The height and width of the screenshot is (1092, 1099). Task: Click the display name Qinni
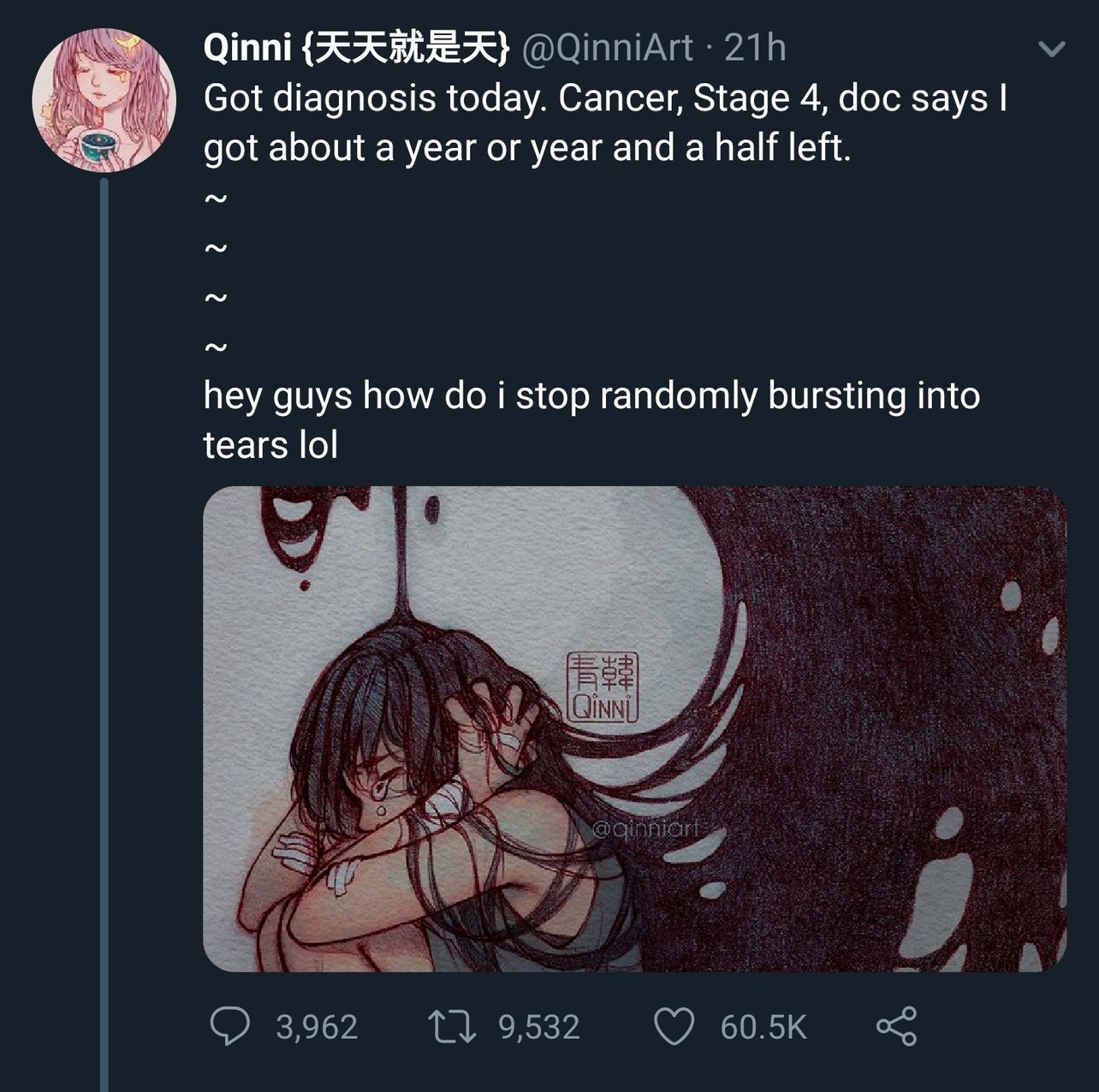(247, 48)
